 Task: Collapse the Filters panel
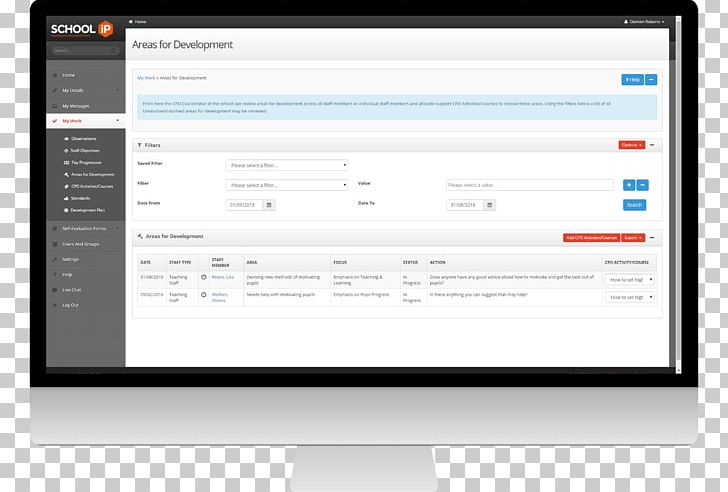coord(653,145)
